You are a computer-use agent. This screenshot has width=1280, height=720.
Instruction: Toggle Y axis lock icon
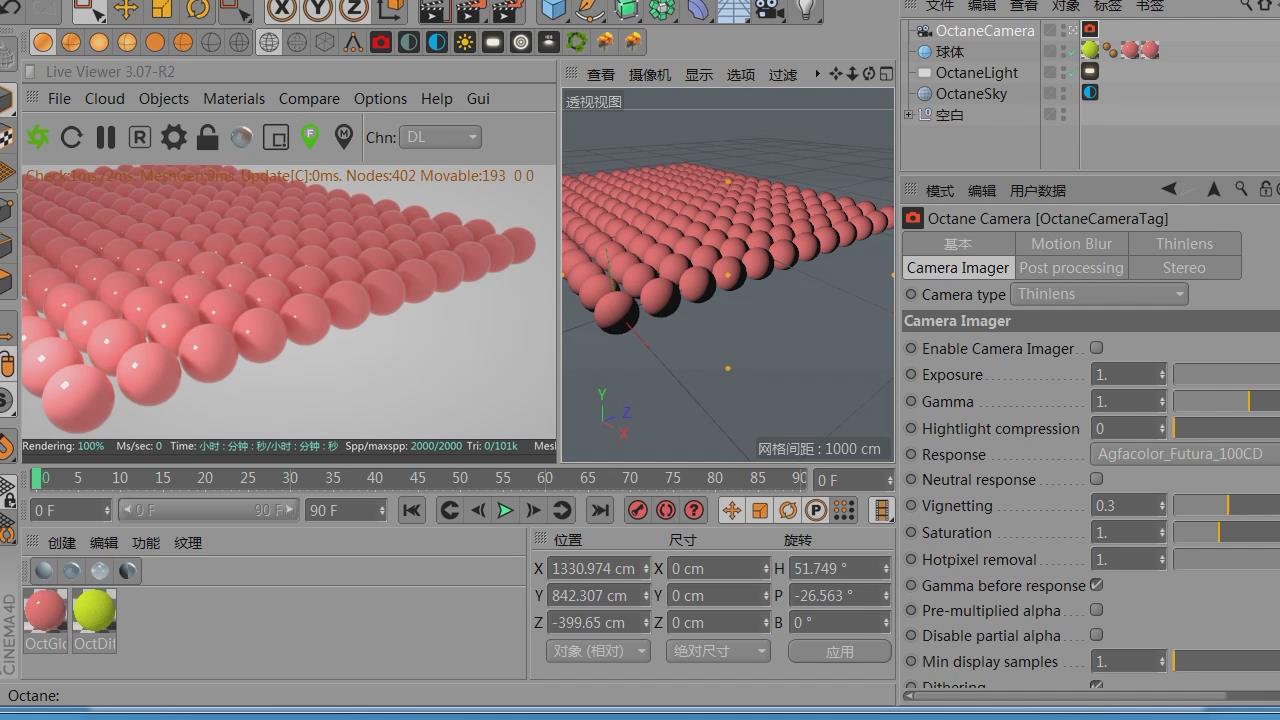[318, 10]
